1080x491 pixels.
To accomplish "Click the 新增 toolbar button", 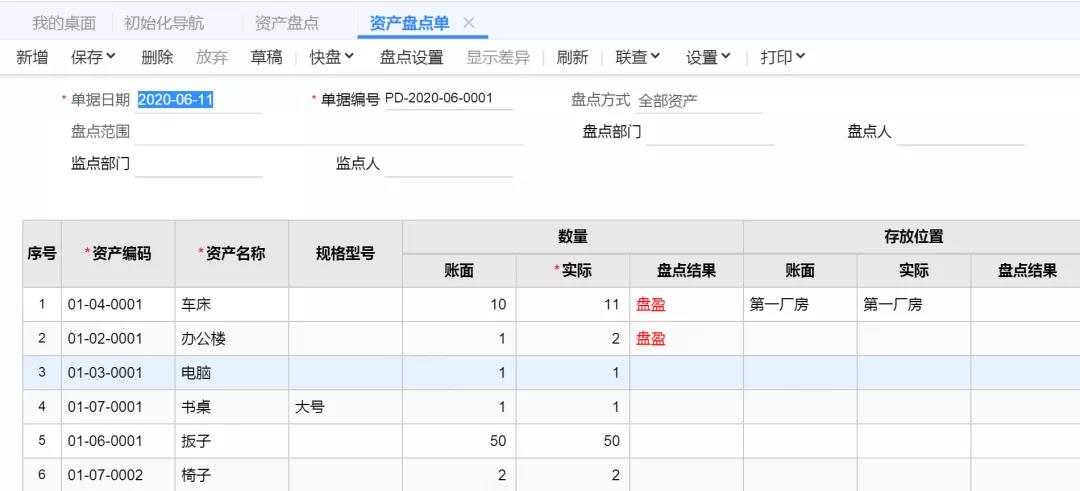I will (32, 58).
